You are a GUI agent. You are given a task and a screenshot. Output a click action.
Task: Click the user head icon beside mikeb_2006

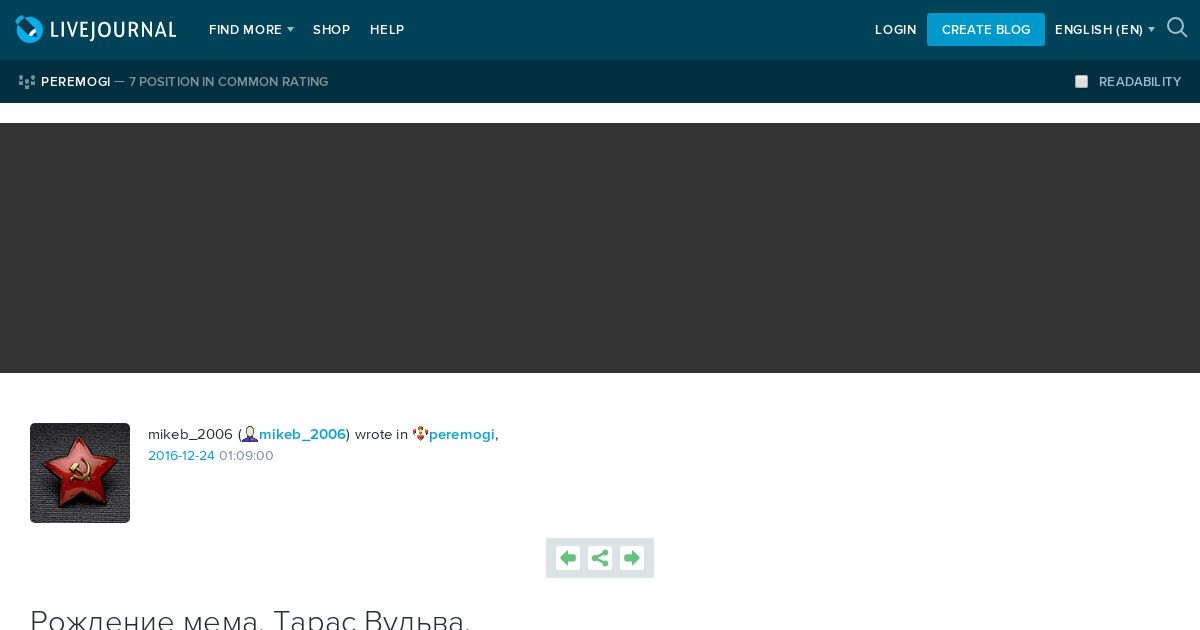250,434
